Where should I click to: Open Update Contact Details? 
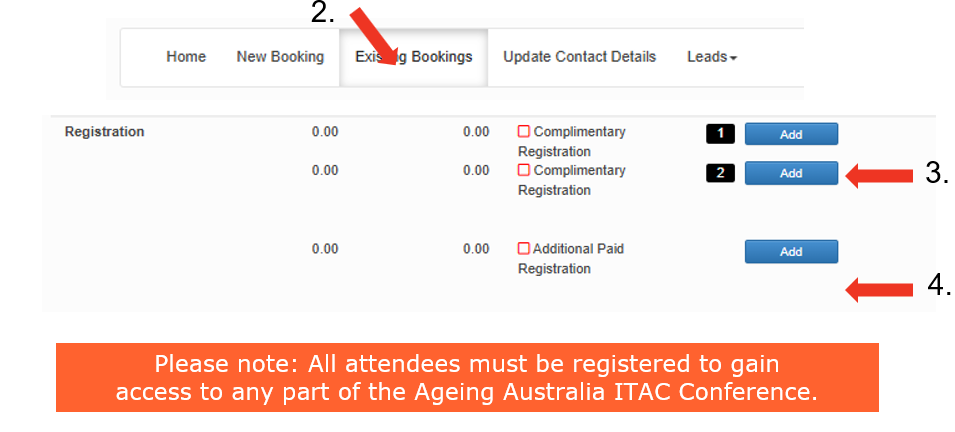coord(579,57)
